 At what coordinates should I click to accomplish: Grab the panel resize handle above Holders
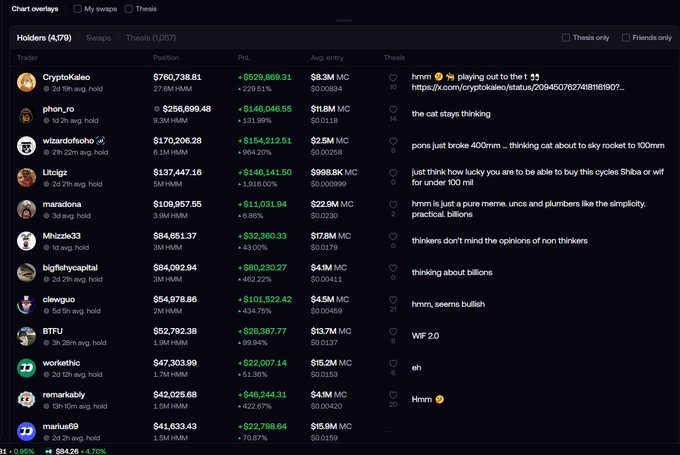[x=344, y=20]
